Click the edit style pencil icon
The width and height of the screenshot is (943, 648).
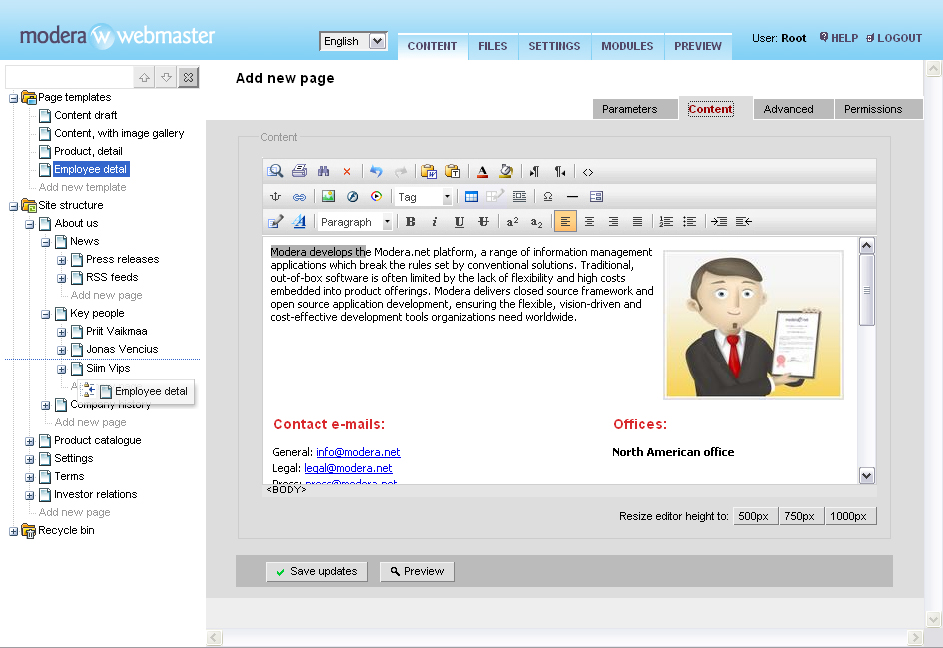tap(275, 221)
